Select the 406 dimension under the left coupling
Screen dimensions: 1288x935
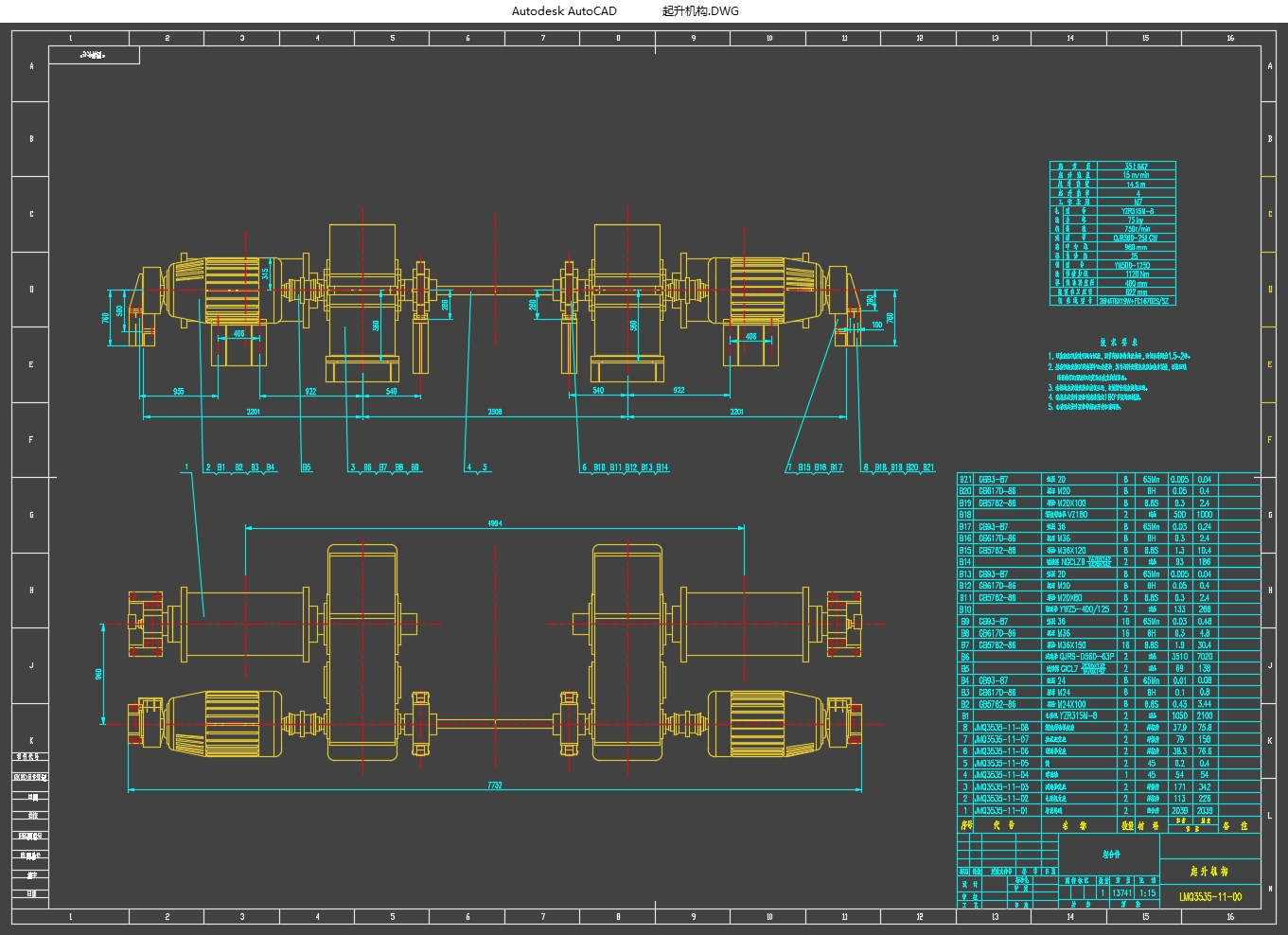pos(240,334)
